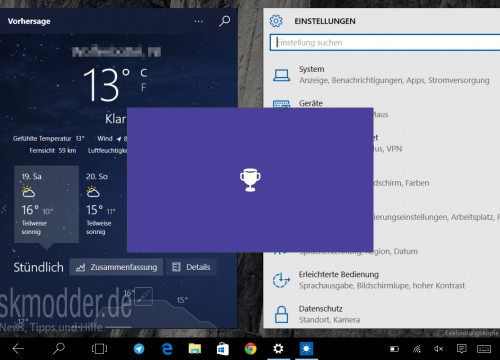Click the Stündlich heading
The image size is (500, 360).
pyautogui.click(x=38, y=267)
